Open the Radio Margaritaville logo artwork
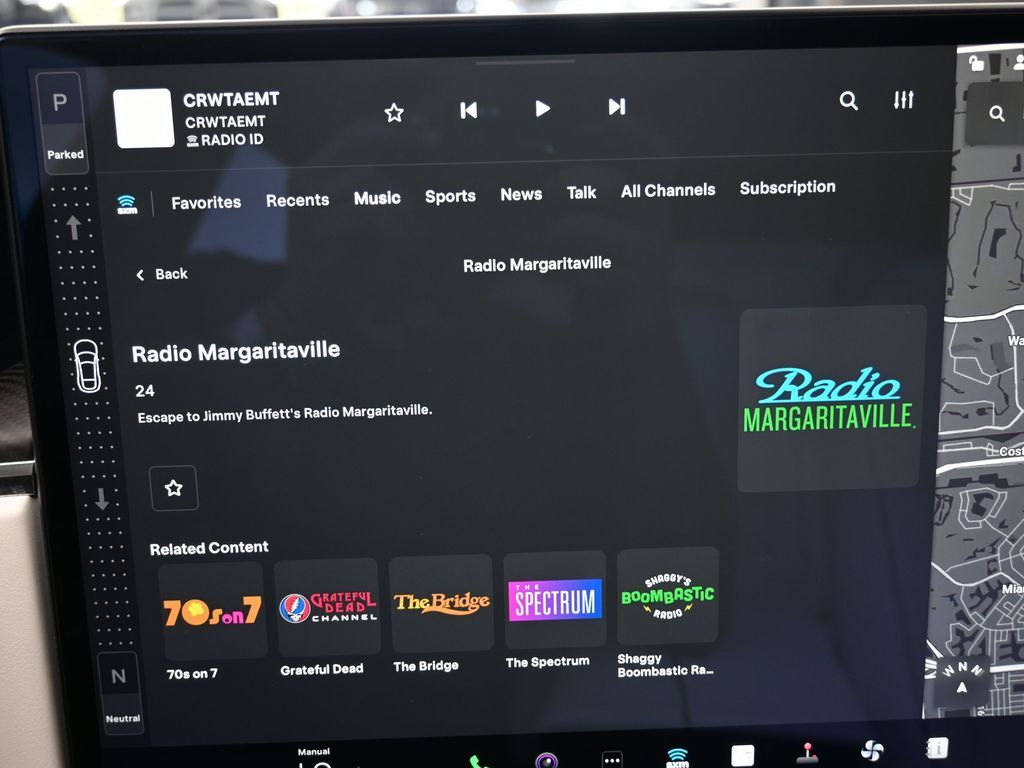The width and height of the screenshot is (1024, 768). click(x=831, y=398)
